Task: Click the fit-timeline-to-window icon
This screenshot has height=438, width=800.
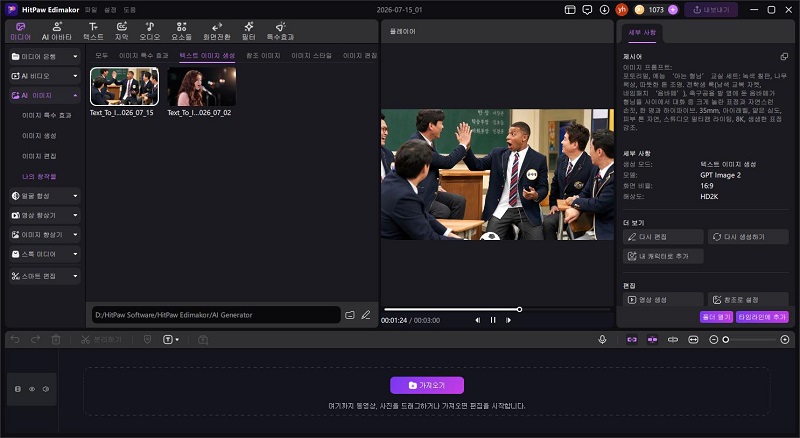Action: 693,339
